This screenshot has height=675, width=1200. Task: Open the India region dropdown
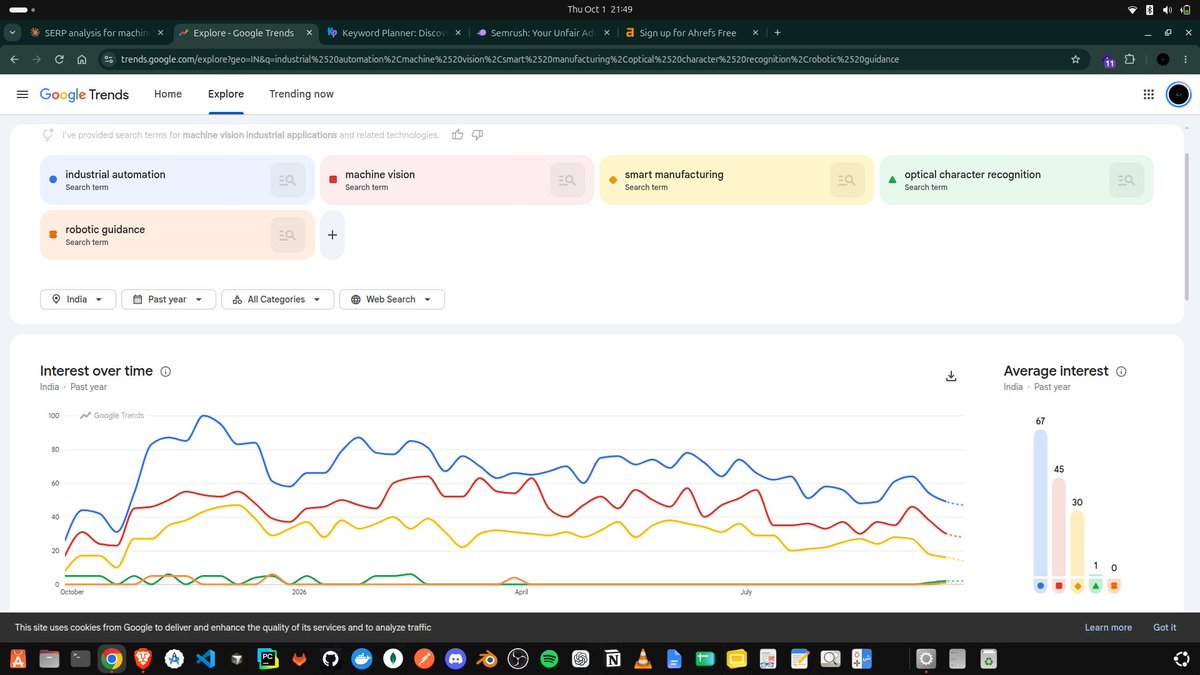click(x=77, y=299)
